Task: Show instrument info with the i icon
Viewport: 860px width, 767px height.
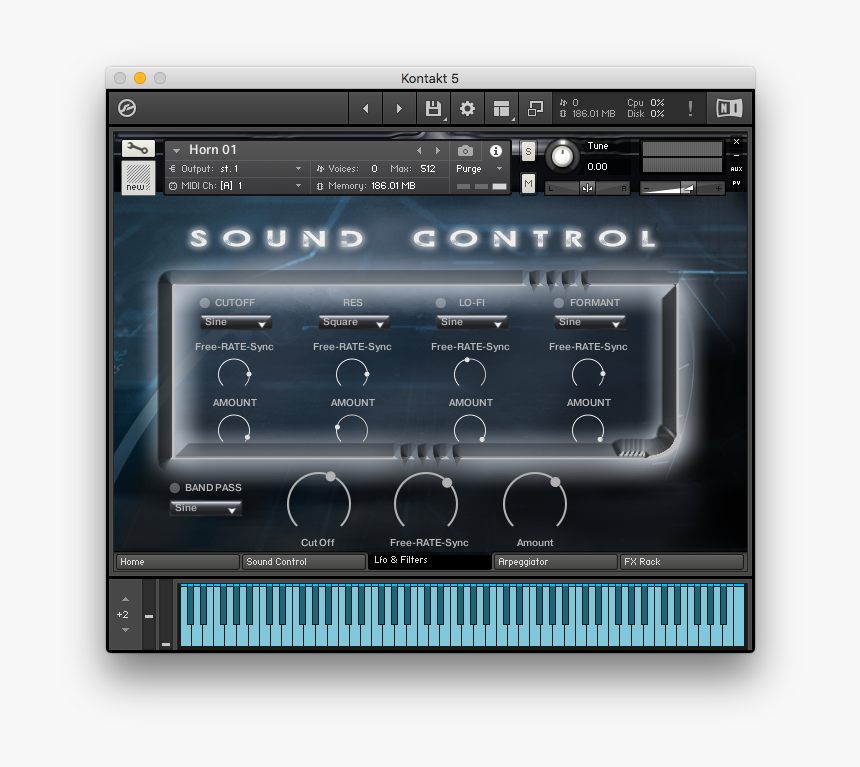Action: point(495,150)
